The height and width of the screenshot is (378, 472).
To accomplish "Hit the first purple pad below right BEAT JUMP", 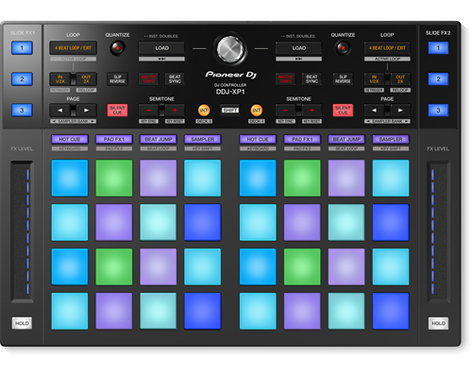I will click(x=346, y=178).
